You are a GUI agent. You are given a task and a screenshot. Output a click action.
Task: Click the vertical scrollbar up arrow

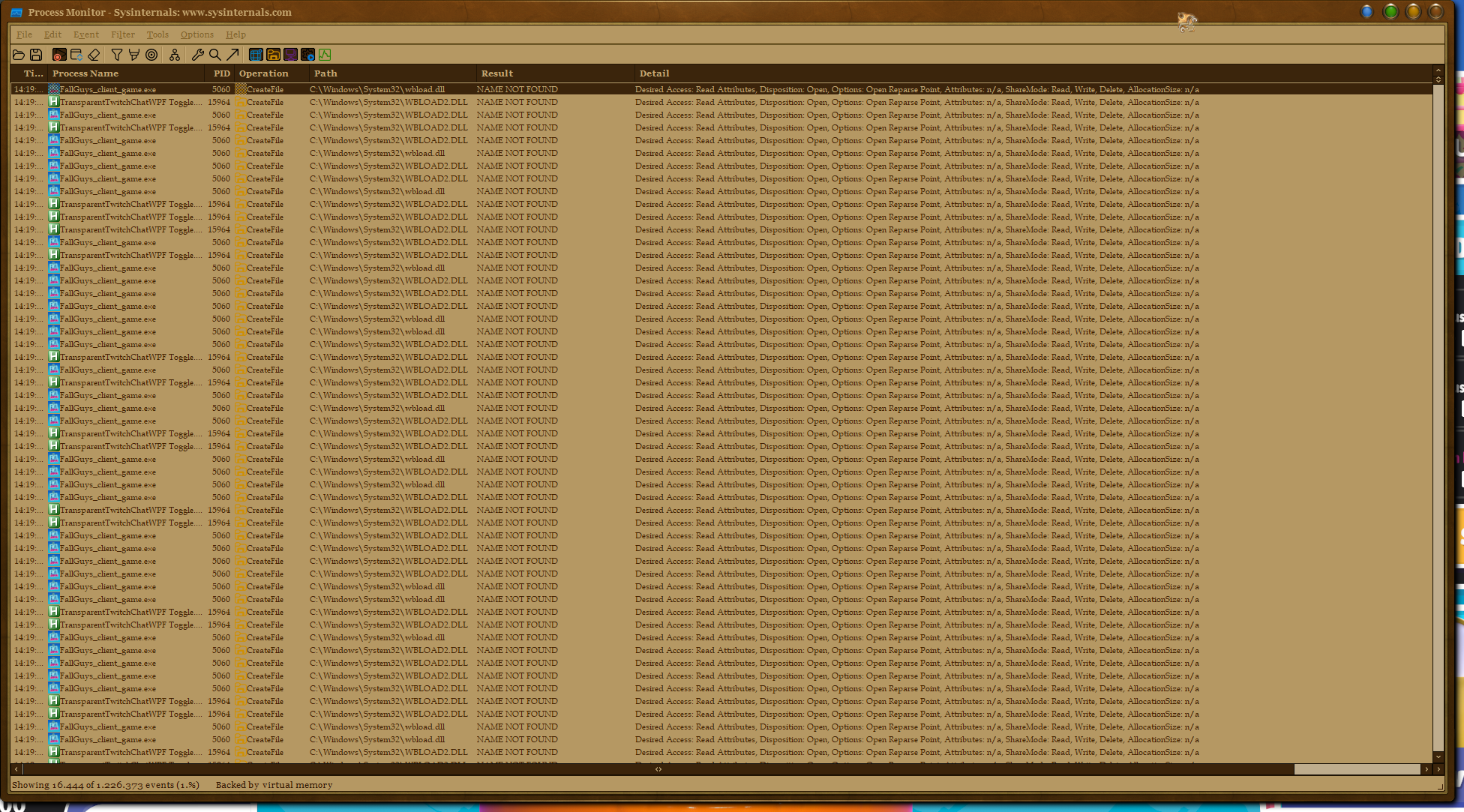pyautogui.click(x=1438, y=70)
